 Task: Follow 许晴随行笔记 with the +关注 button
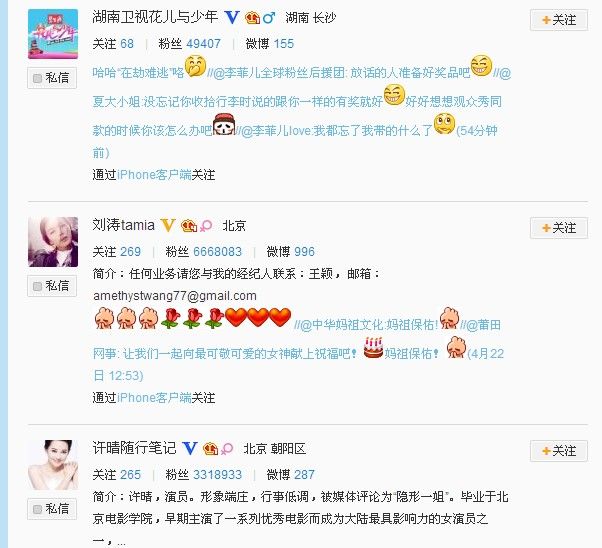point(559,451)
